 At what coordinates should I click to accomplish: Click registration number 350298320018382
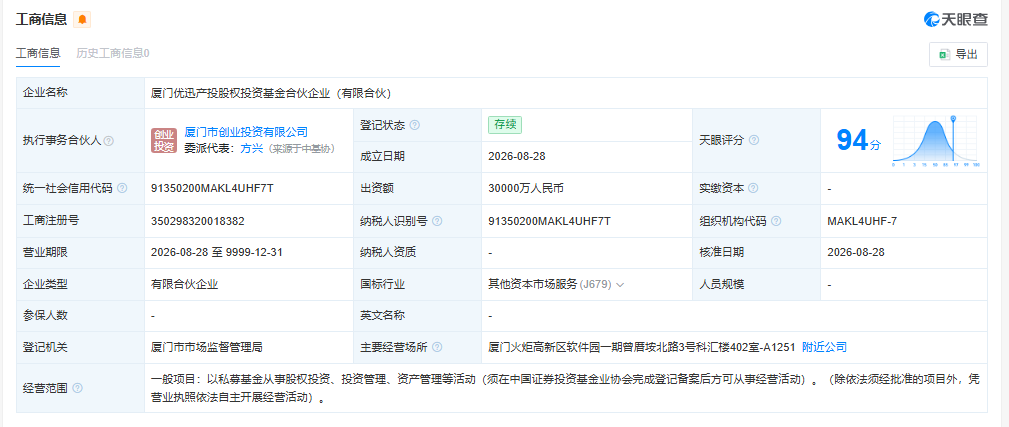click(x=198, y=221)
